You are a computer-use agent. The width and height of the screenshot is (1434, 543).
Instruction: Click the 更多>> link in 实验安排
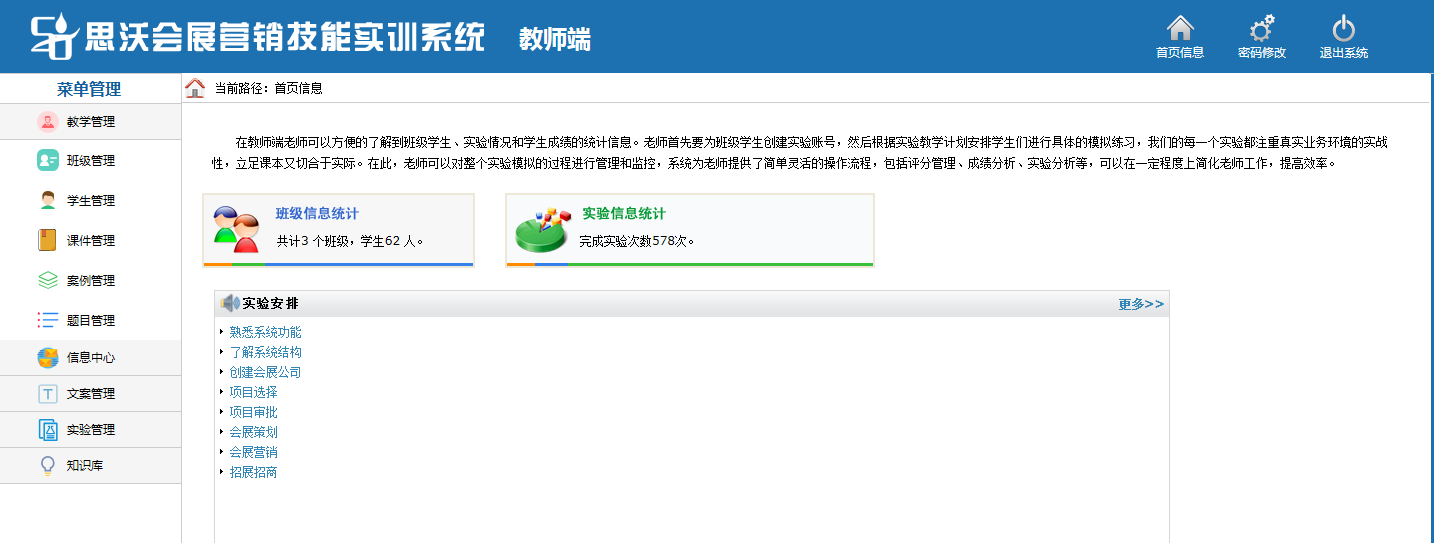click(1140, 304)
